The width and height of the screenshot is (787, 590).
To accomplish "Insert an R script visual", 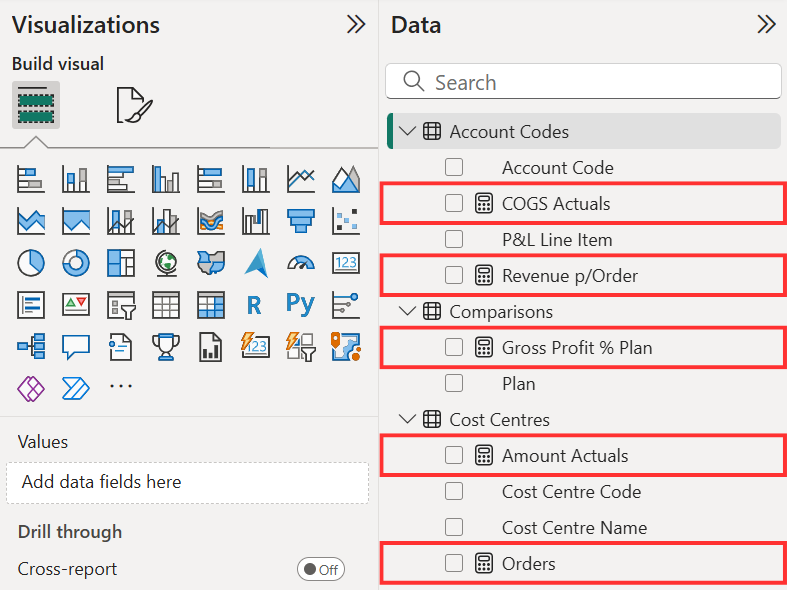I will (255, 304).
